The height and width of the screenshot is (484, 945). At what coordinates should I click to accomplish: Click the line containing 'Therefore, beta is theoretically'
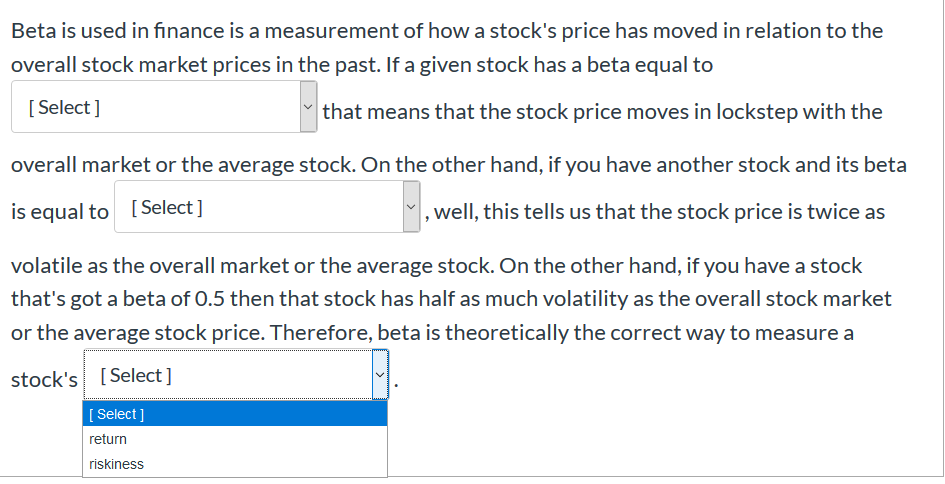point(432,333)
